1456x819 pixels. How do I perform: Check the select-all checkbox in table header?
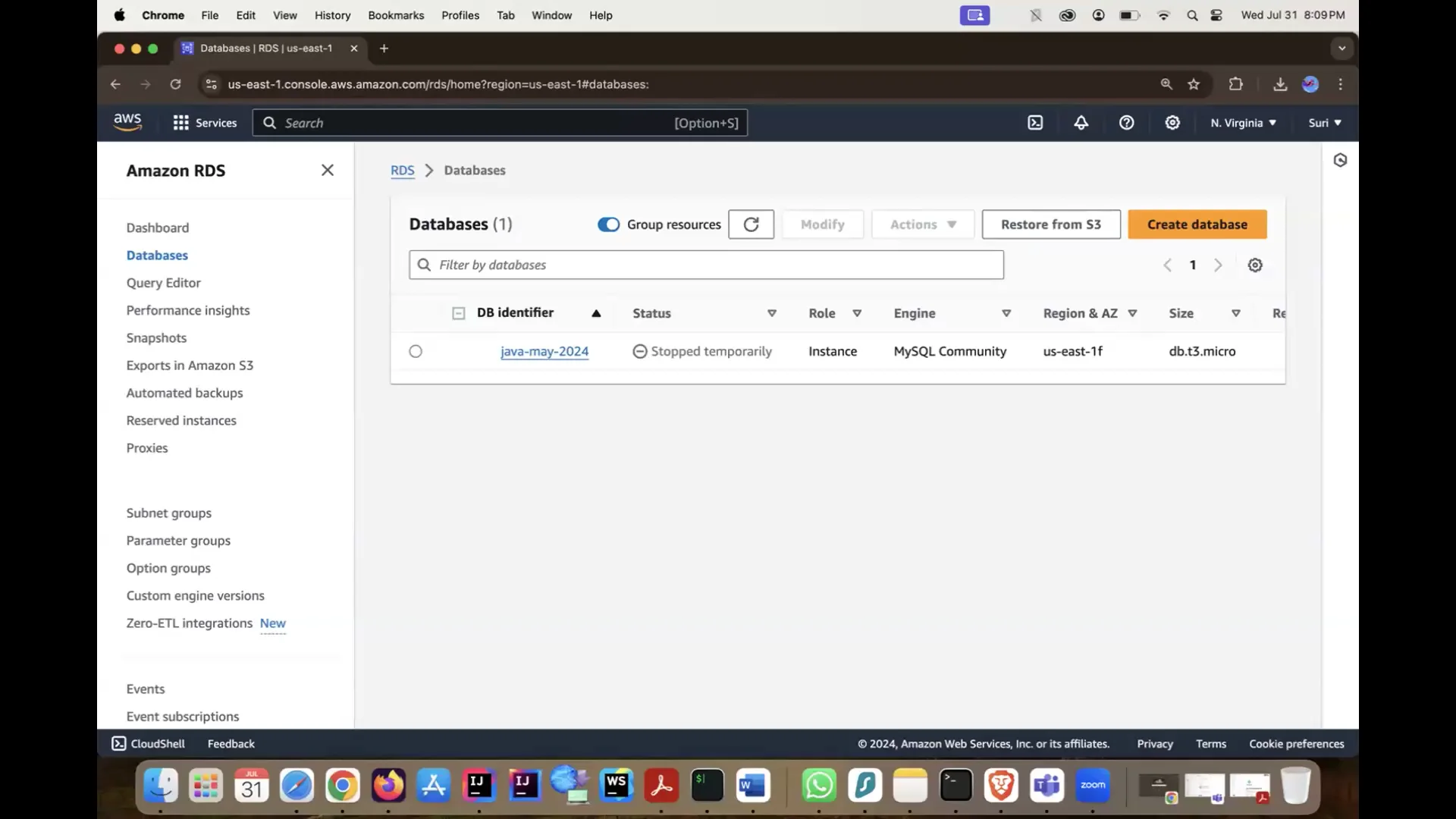point(458,312)
